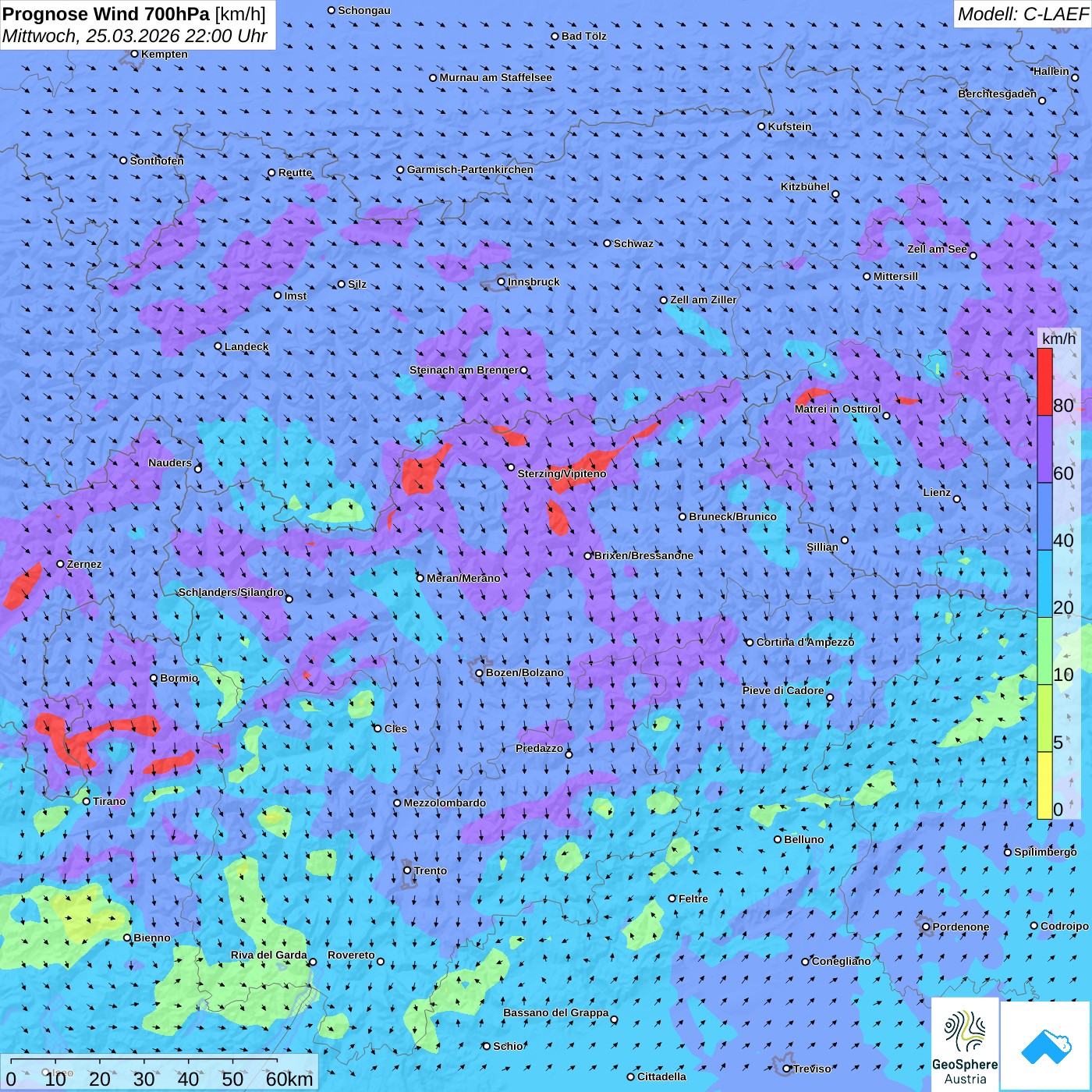
Task: Click the 'Sterzing/Vipiteno' label
Action: 562,473
